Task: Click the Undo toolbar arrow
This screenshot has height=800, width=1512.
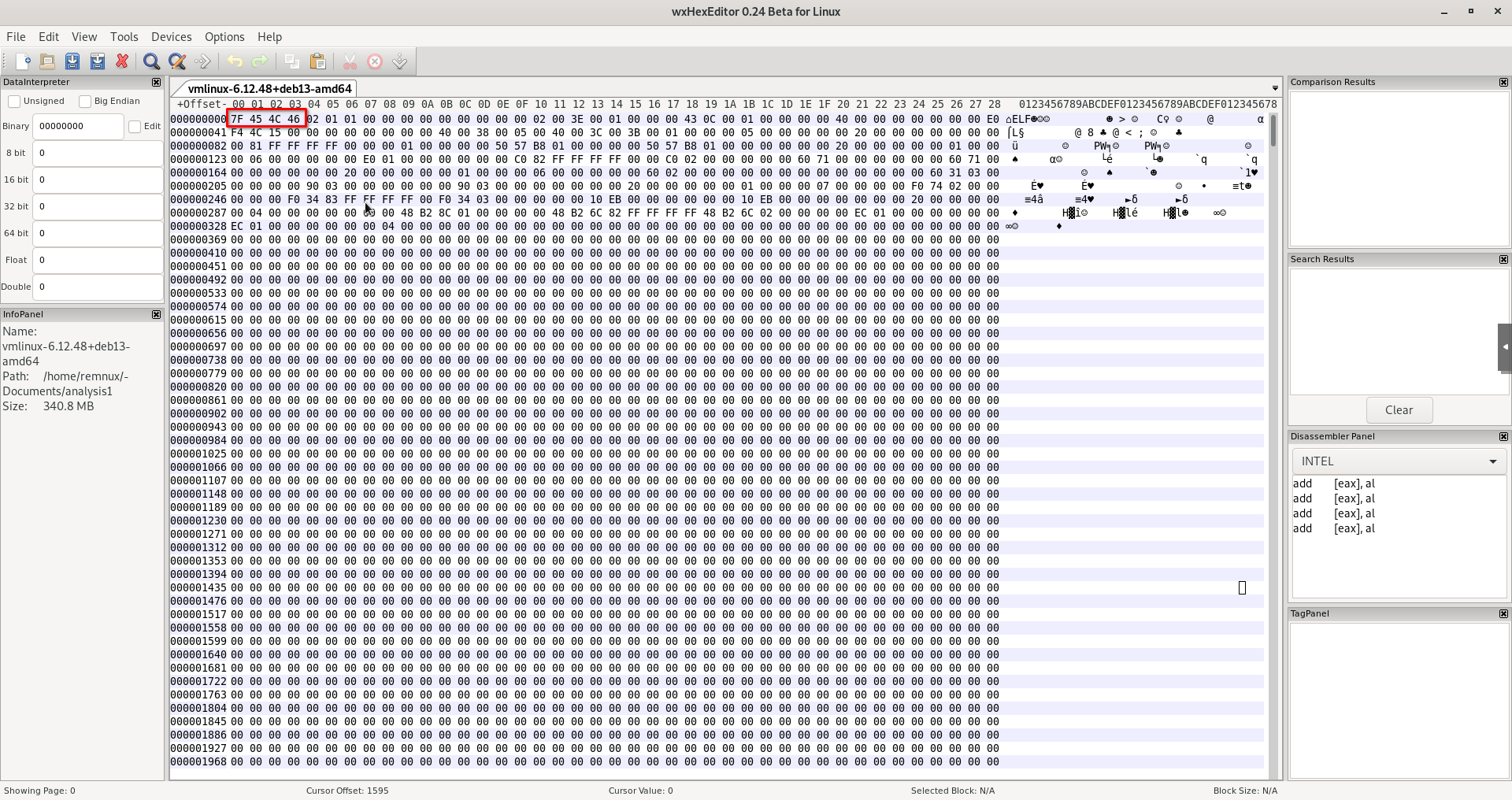Action: click(x=235, y=61)
